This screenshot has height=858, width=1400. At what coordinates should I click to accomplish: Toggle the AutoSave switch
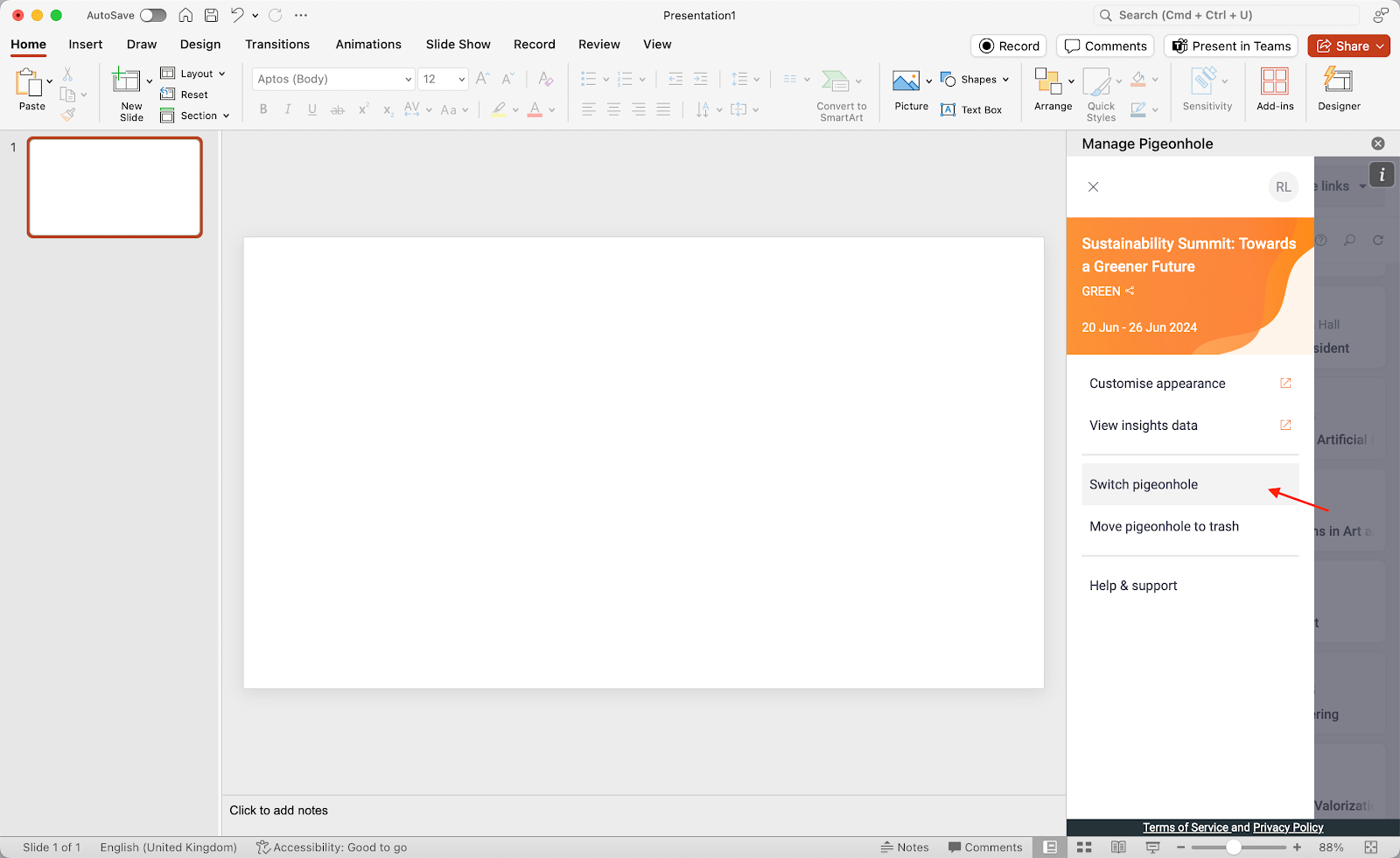click(x=153, y=15)
